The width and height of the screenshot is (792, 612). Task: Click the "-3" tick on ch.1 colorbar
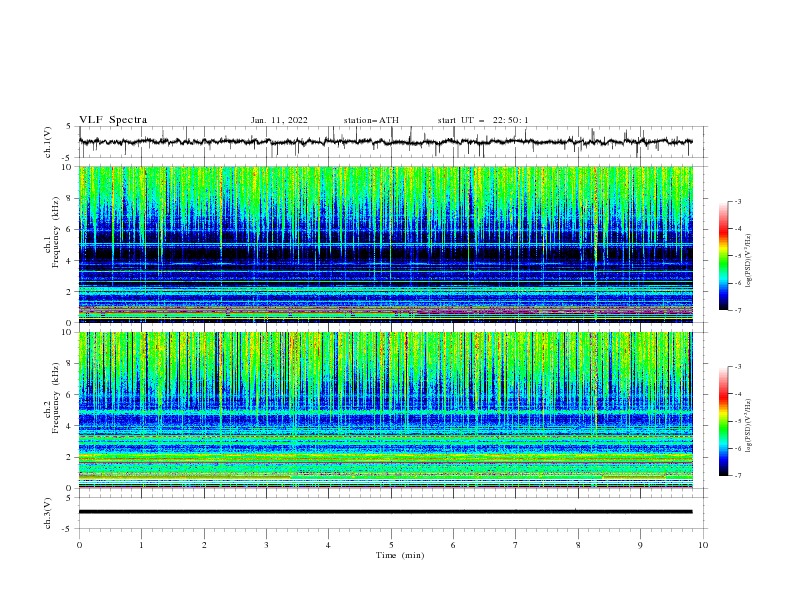click(738, 201)
